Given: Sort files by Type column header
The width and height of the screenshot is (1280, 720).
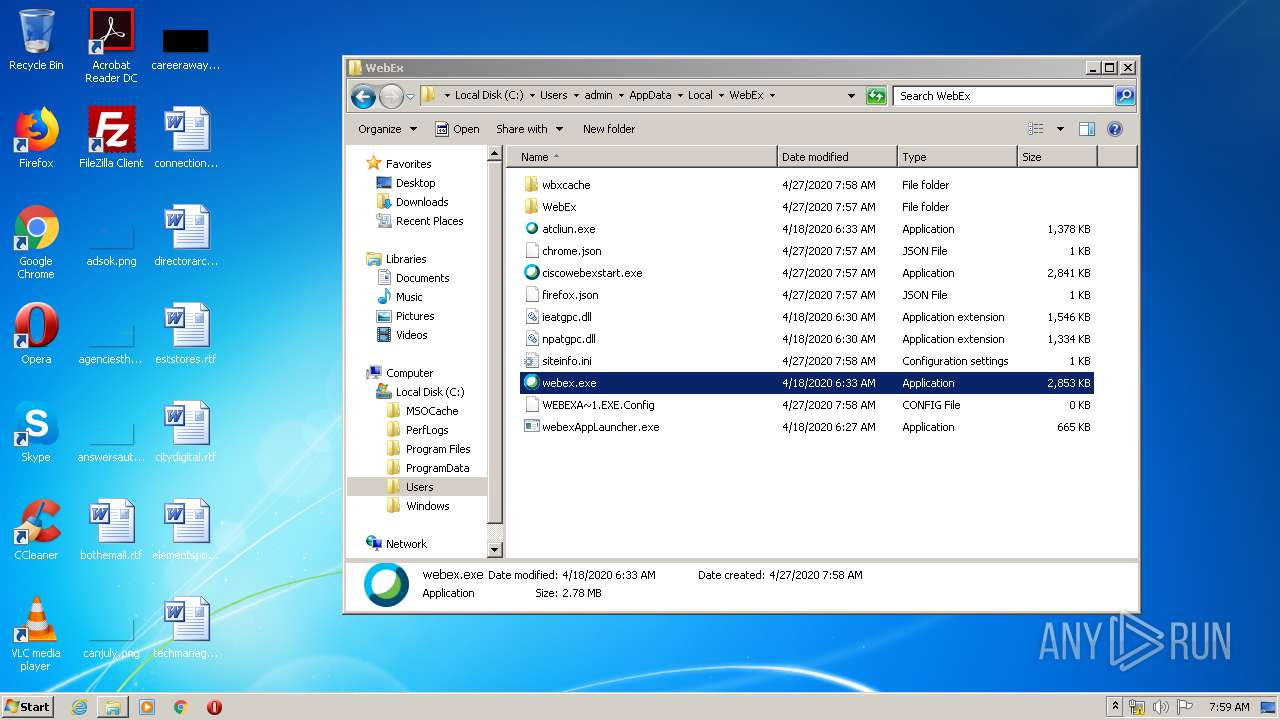Looking at the screenshot, I should click(x=957, y=157).
